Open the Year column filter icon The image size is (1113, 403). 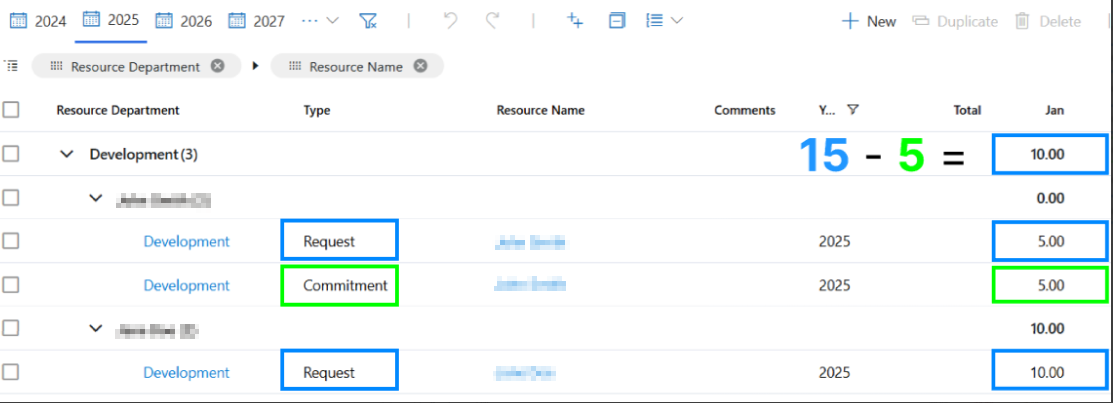(853, 110)
